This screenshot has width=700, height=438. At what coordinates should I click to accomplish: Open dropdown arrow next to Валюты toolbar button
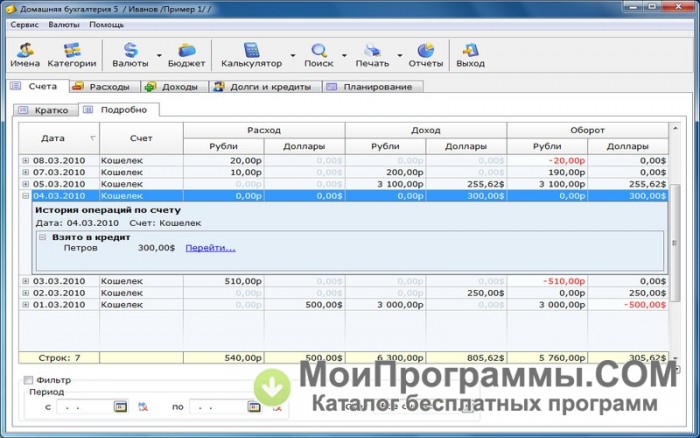pos(159,55)
